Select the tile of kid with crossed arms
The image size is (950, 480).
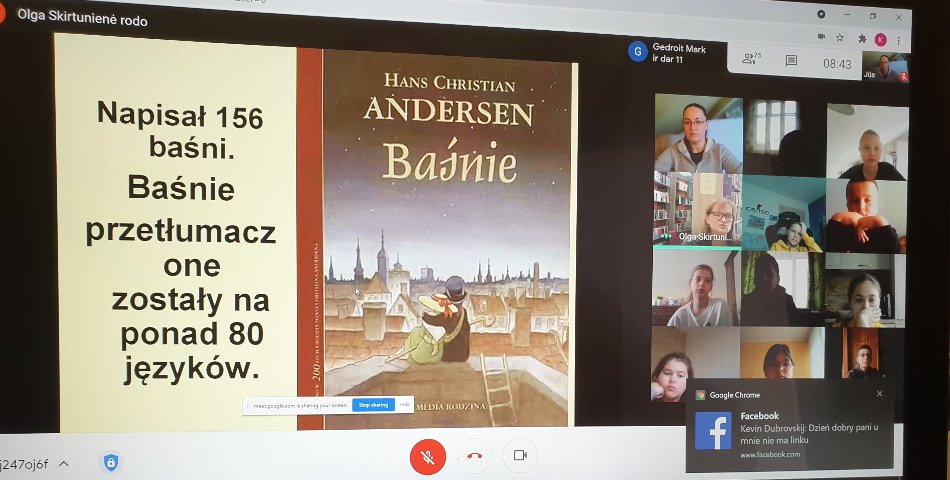click(865, 216)
